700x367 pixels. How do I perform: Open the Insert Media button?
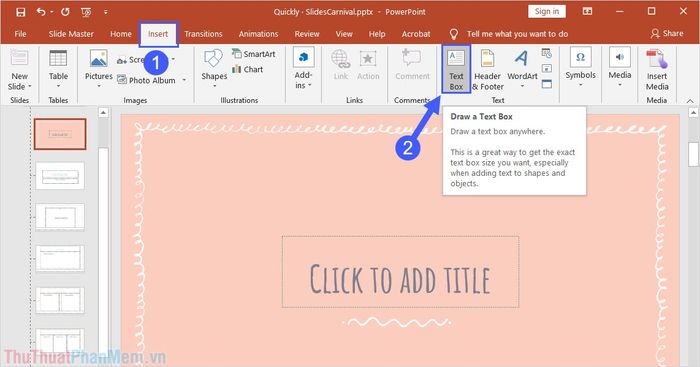pos(657,69)
